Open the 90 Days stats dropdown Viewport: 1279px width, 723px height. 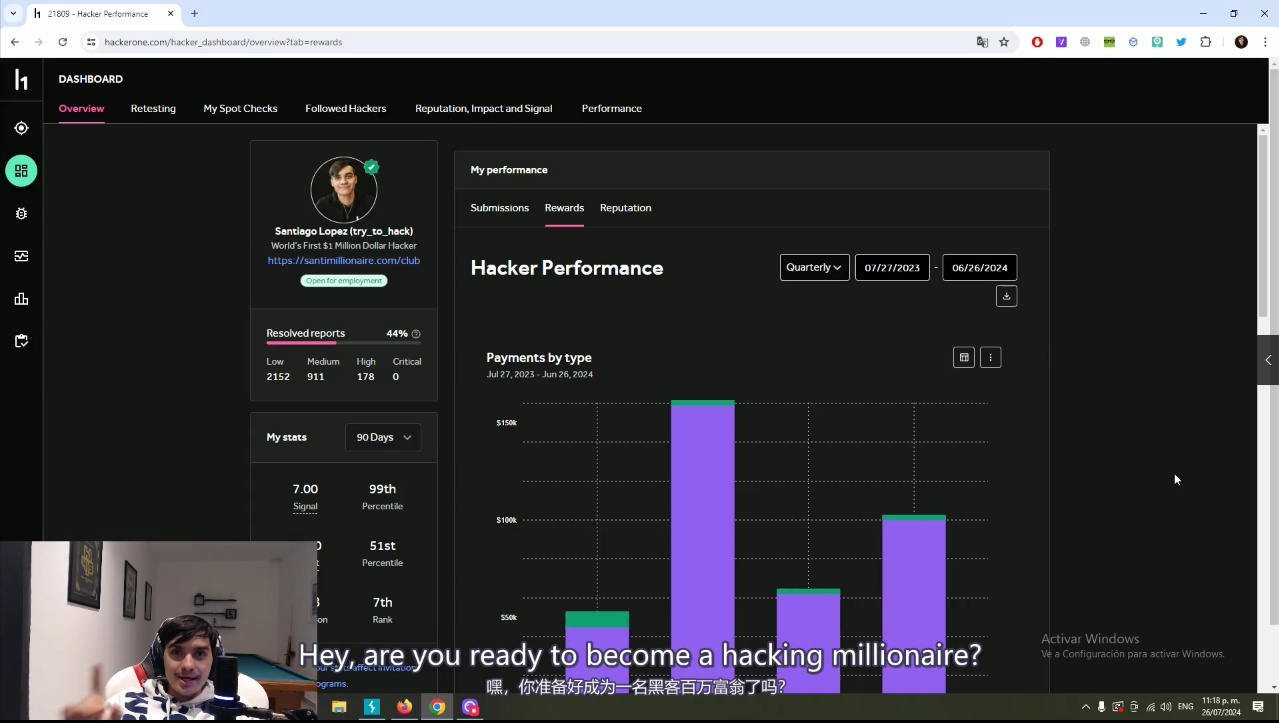pos(383,437)
